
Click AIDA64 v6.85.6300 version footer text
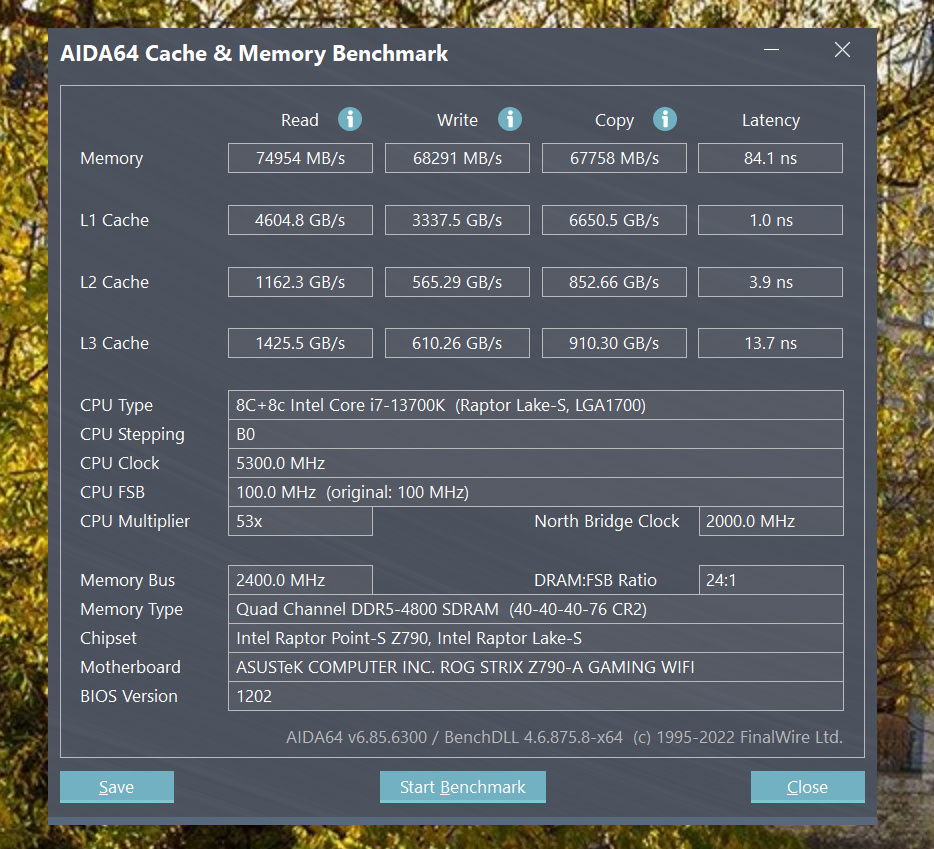(x=564, y=738)
